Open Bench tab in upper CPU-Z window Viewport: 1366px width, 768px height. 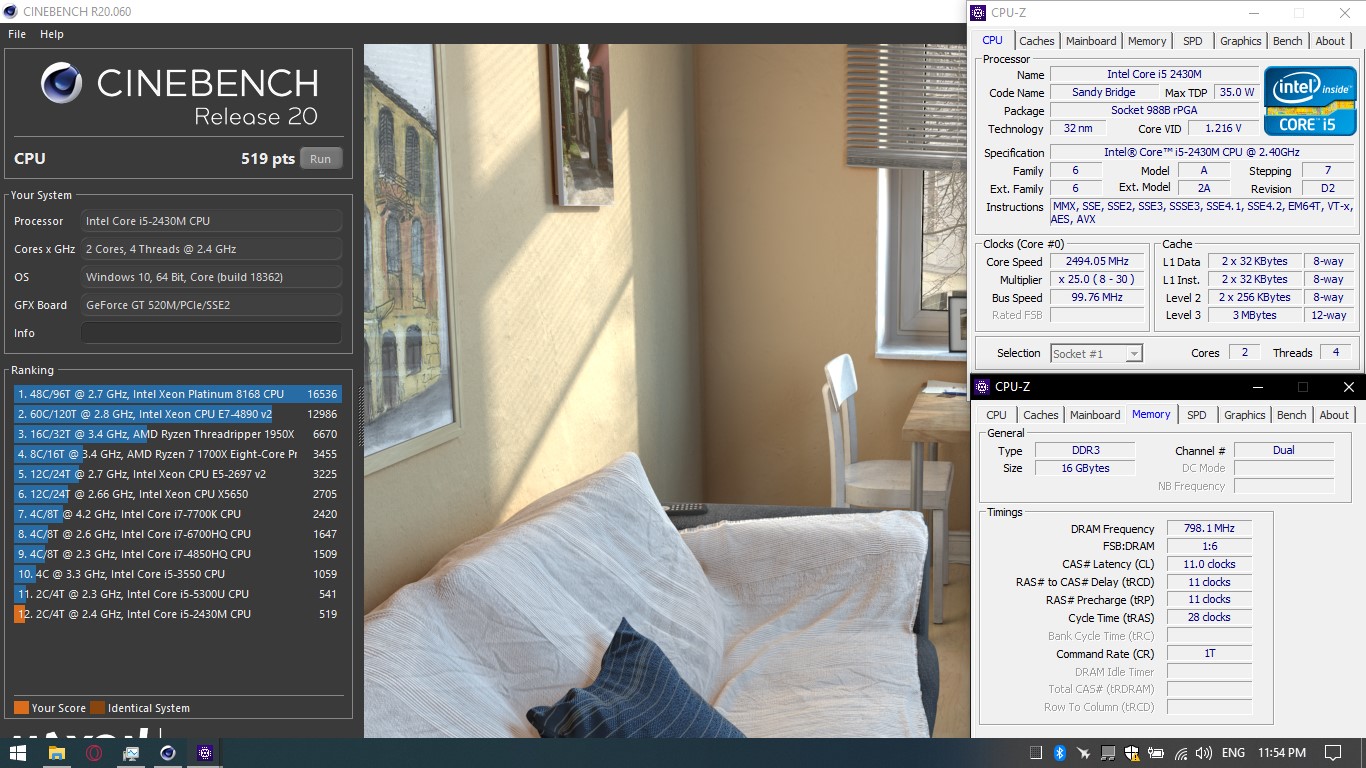[1288, 41]
